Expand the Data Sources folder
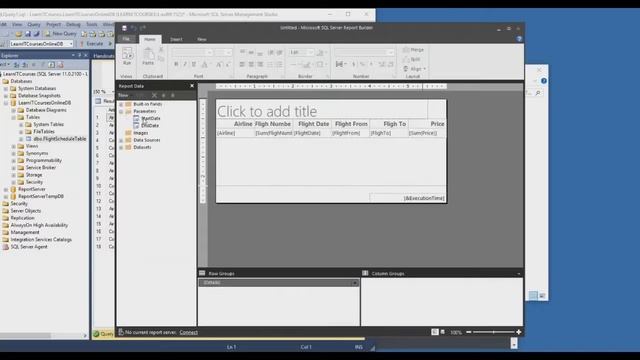The width and height of the screenshot is (640, 360). [x=121, y=140]
